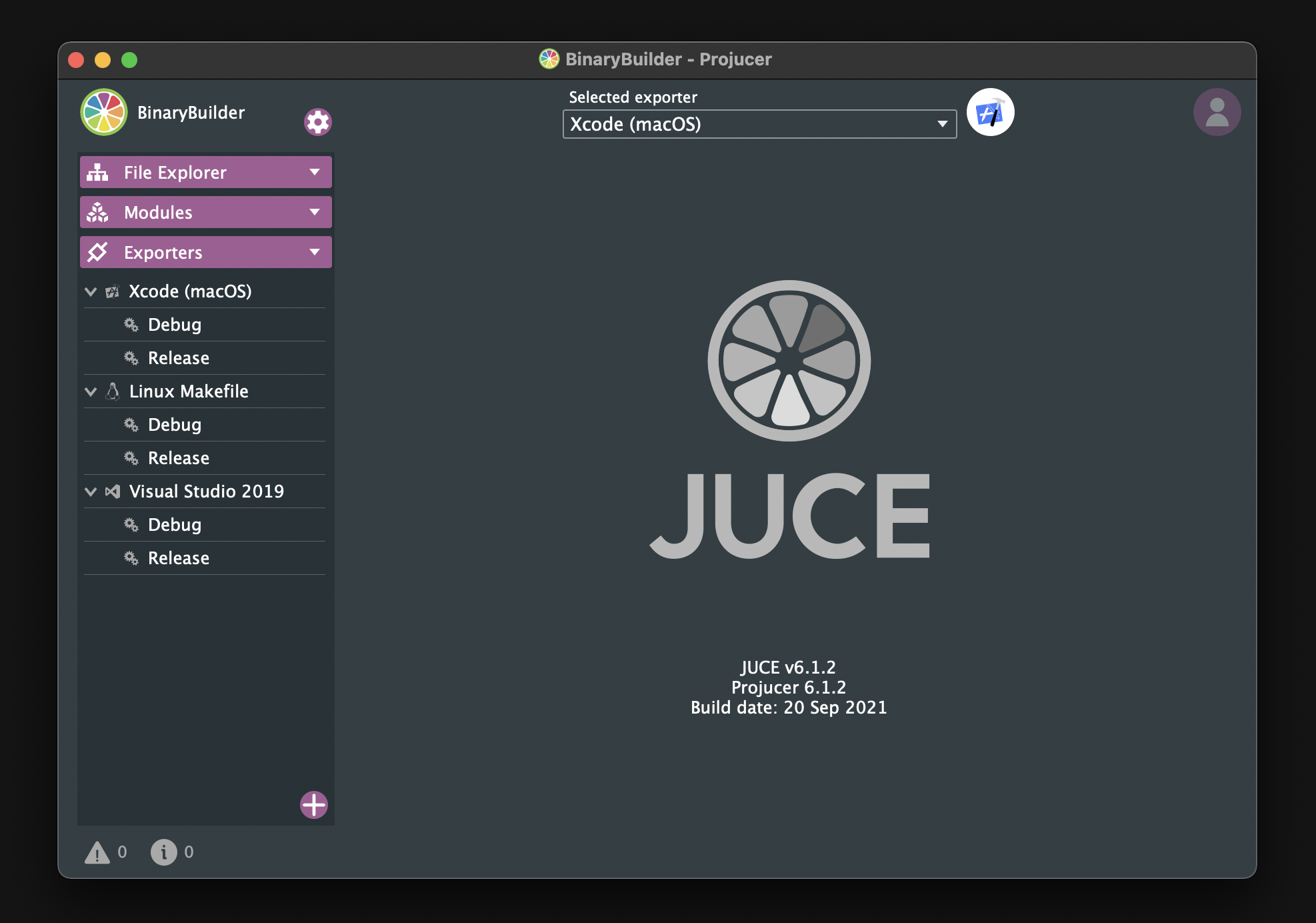Select Release under Linux Makefile
The height and width of the screenshot is (923, 1316).
tap(205, 458)
